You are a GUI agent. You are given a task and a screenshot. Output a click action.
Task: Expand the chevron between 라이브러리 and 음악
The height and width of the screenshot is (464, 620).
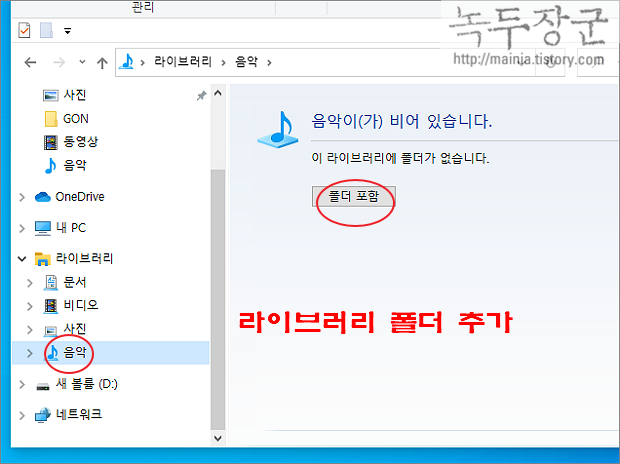coord(223,62)
